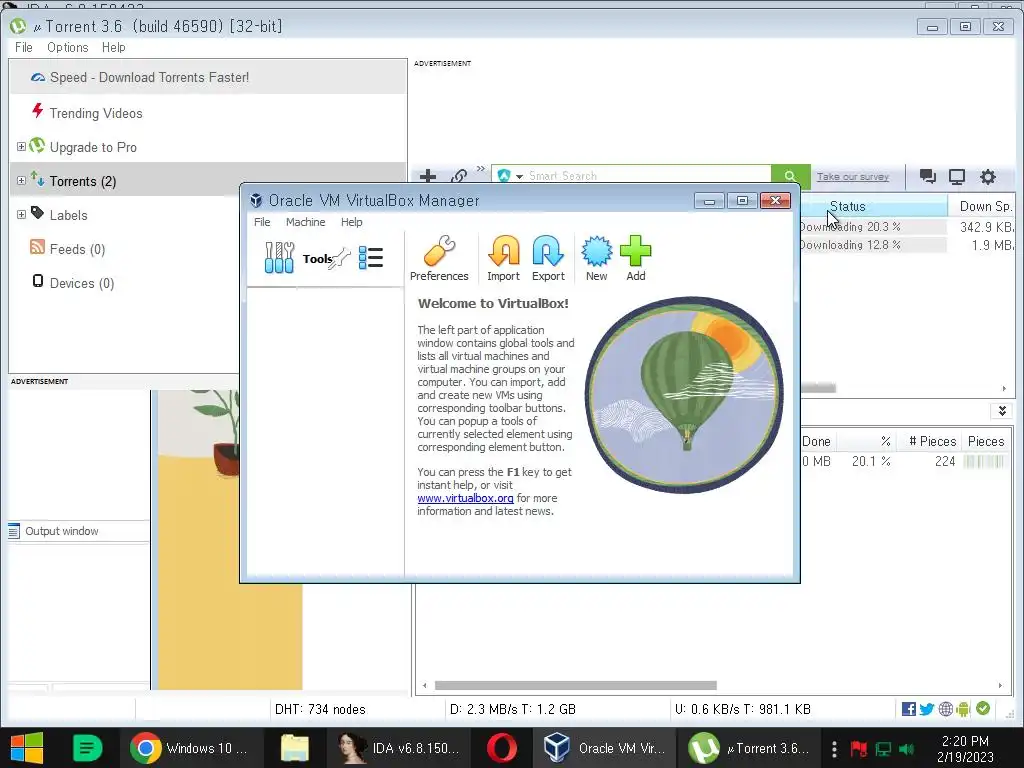Screen dimensions: 1024x768
Task: Click the 342.9 KB down speed cell
Action: [x=986, y=227]
